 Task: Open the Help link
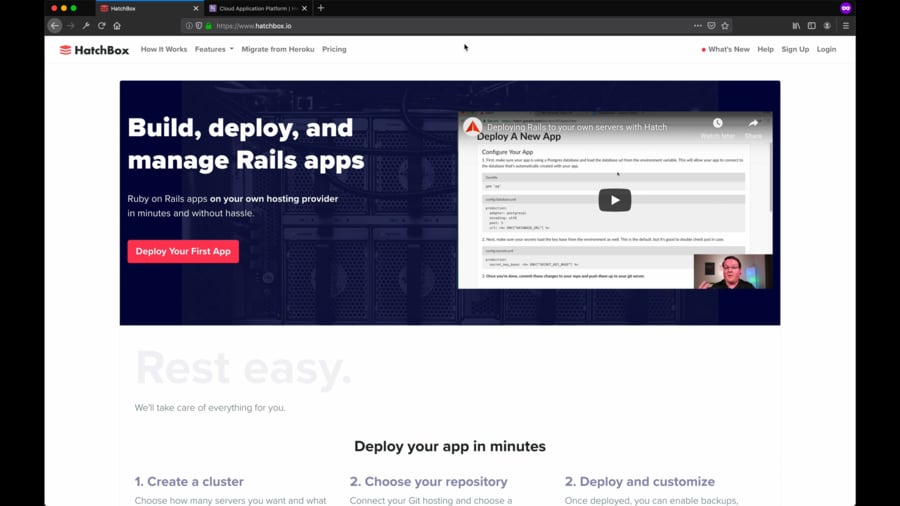(765, 49)
